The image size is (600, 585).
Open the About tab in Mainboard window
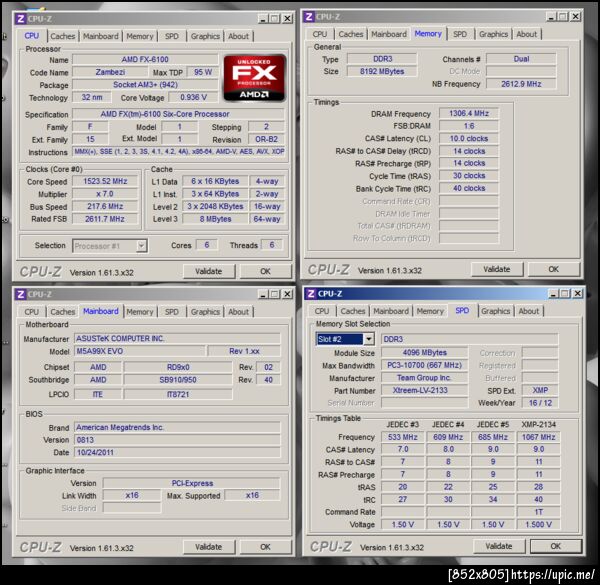point(238,312)
